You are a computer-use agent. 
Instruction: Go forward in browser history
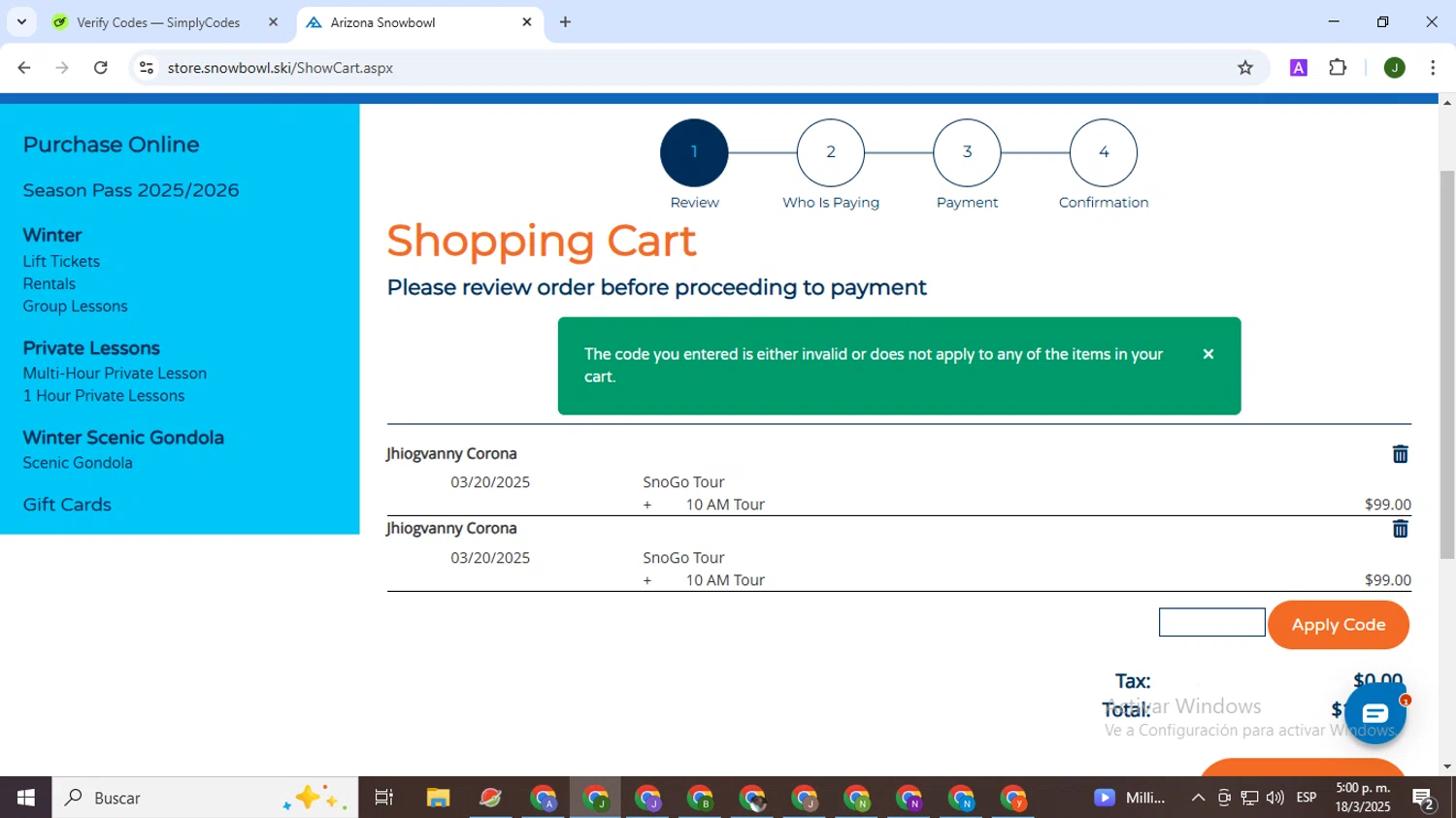tap(62, 68)
